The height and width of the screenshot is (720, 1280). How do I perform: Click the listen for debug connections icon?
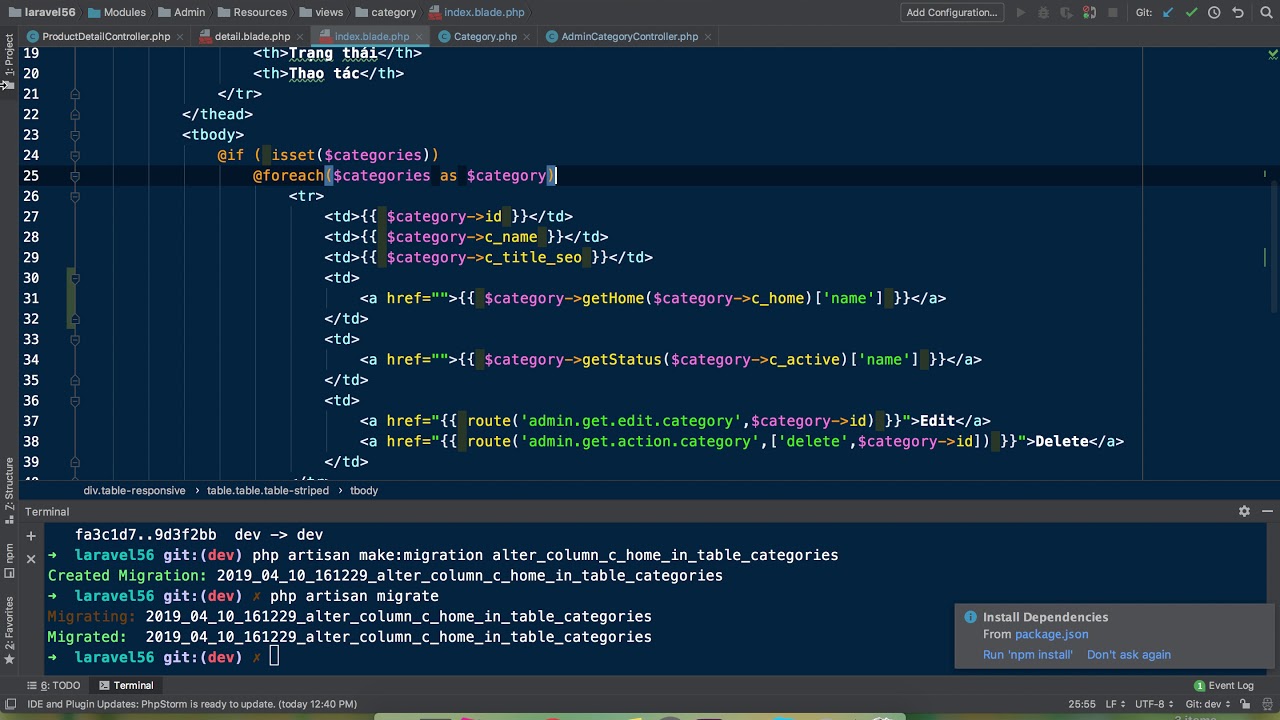click(x=1089, y=13)
